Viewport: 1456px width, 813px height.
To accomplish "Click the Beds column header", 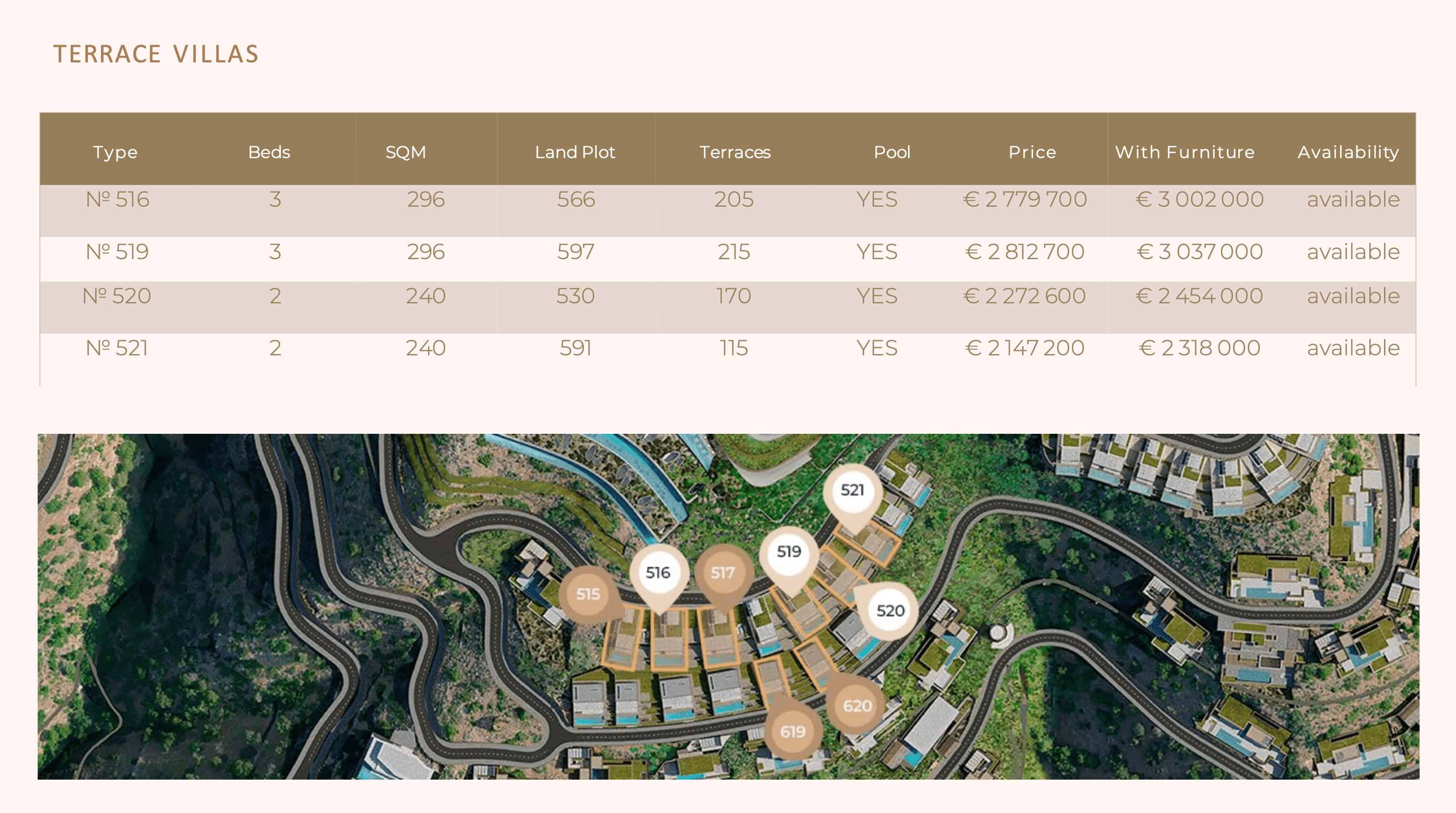I will click(x=269, y=152).
